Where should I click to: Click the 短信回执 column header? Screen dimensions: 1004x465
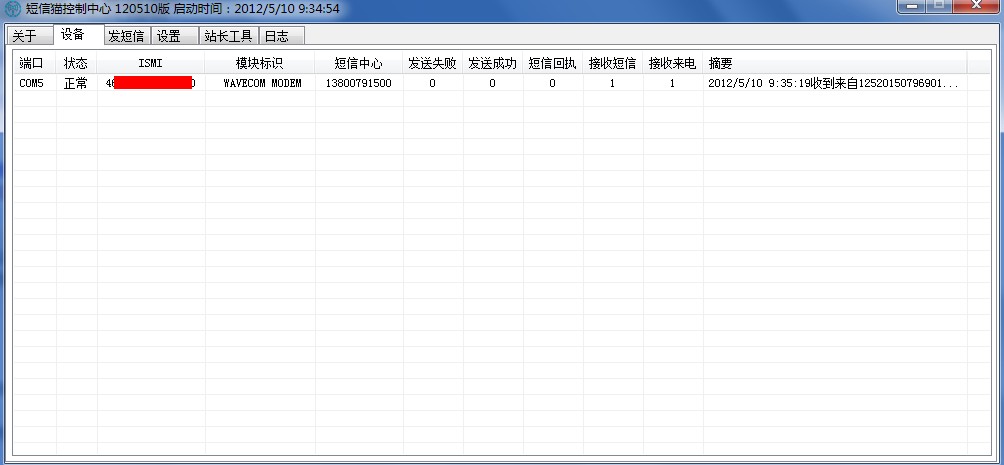tap(553, 63)
